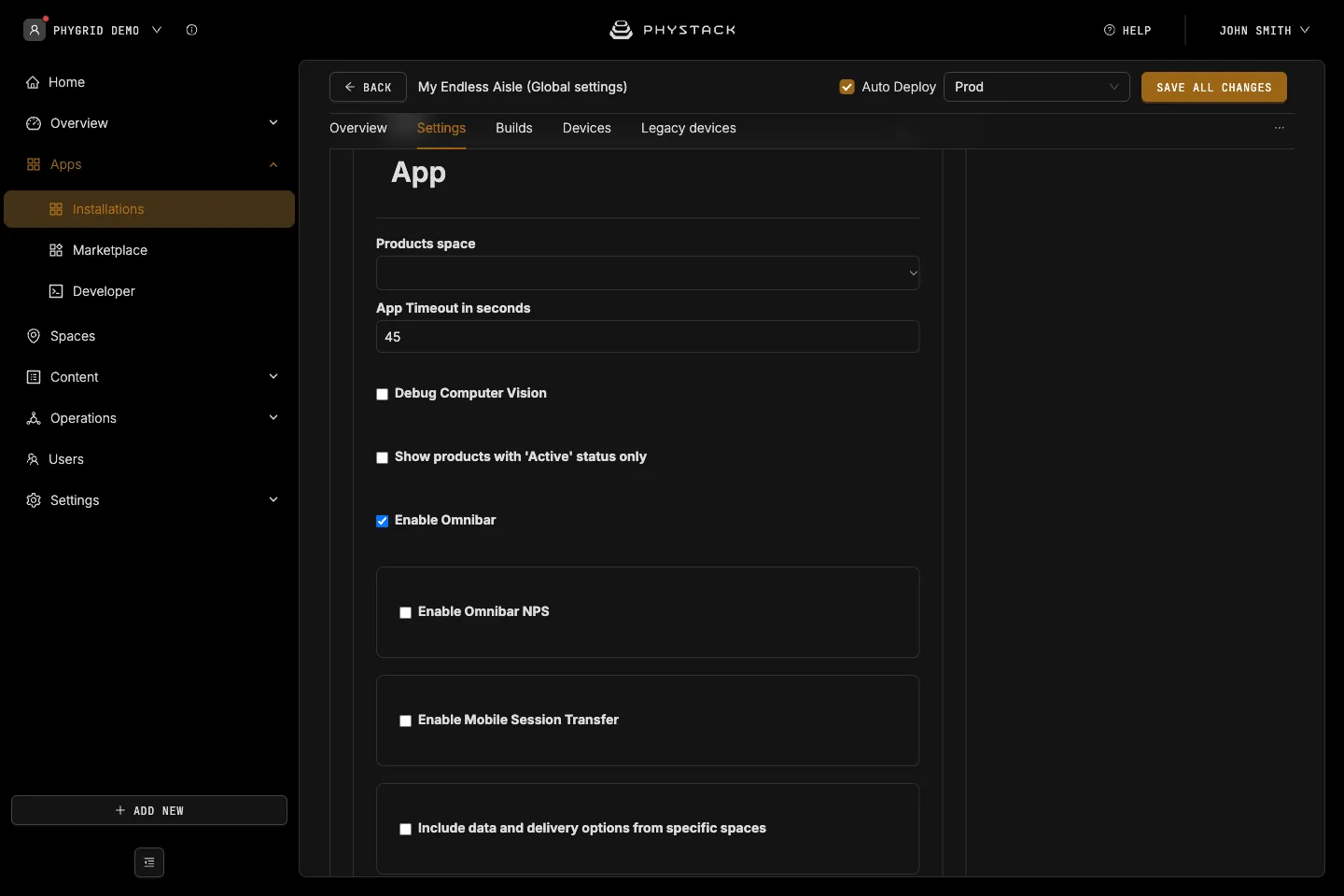Click the Installations icon in sidebar
The image size is (1344, 896).
pyautogui.click(x=56, y=209)
